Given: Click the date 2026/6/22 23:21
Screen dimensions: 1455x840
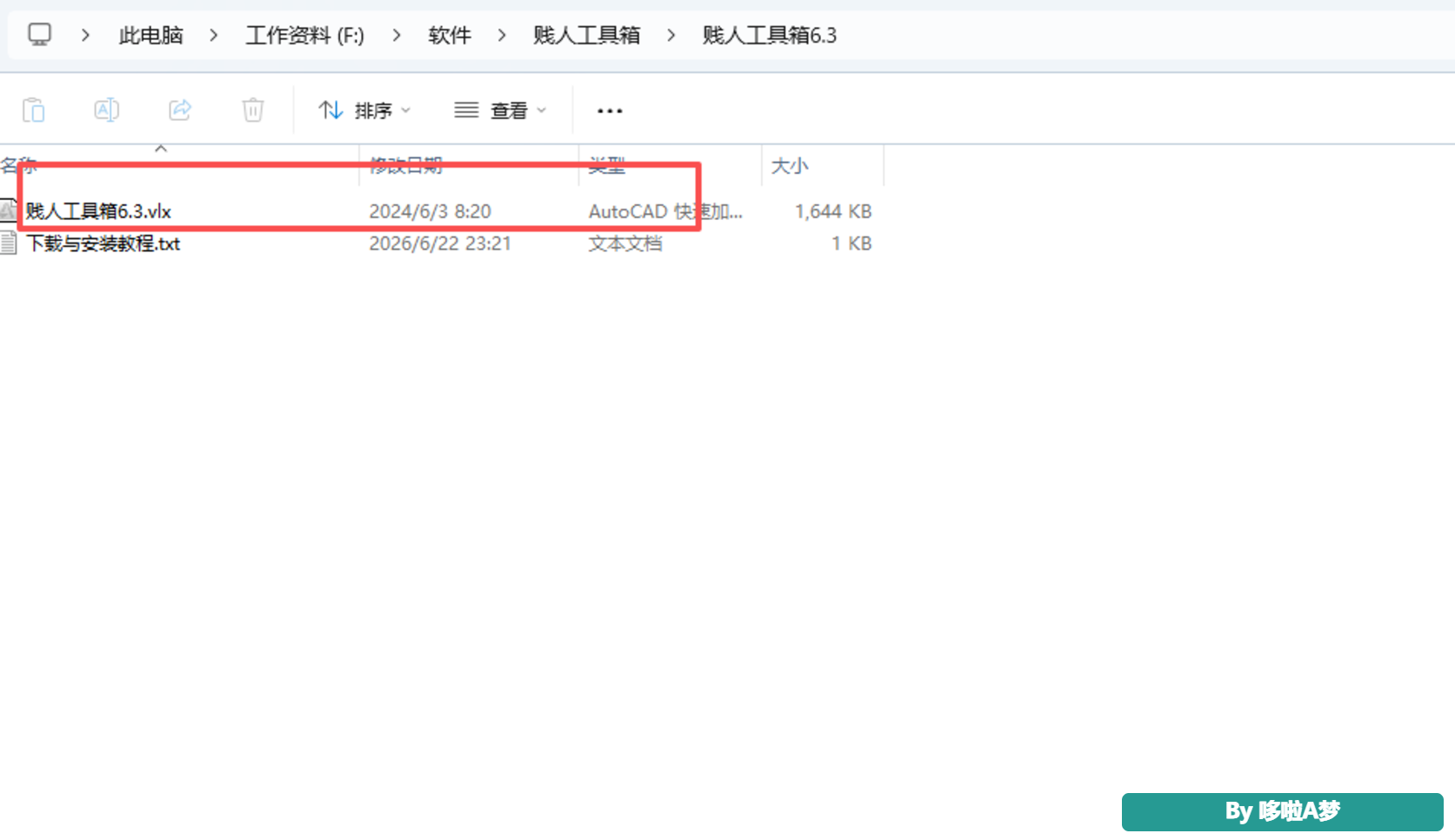Looking at the screenshot, I should pos(440,243).
